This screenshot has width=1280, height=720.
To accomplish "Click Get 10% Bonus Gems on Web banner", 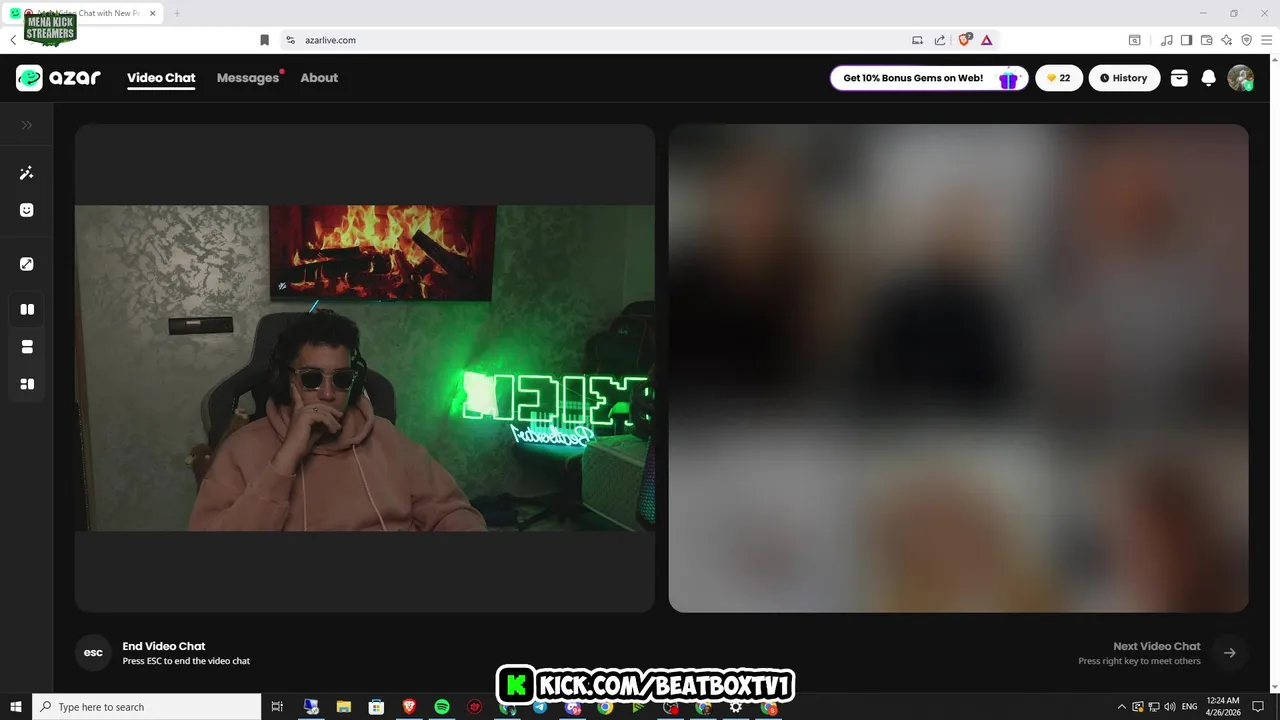I will coord(929,78).
